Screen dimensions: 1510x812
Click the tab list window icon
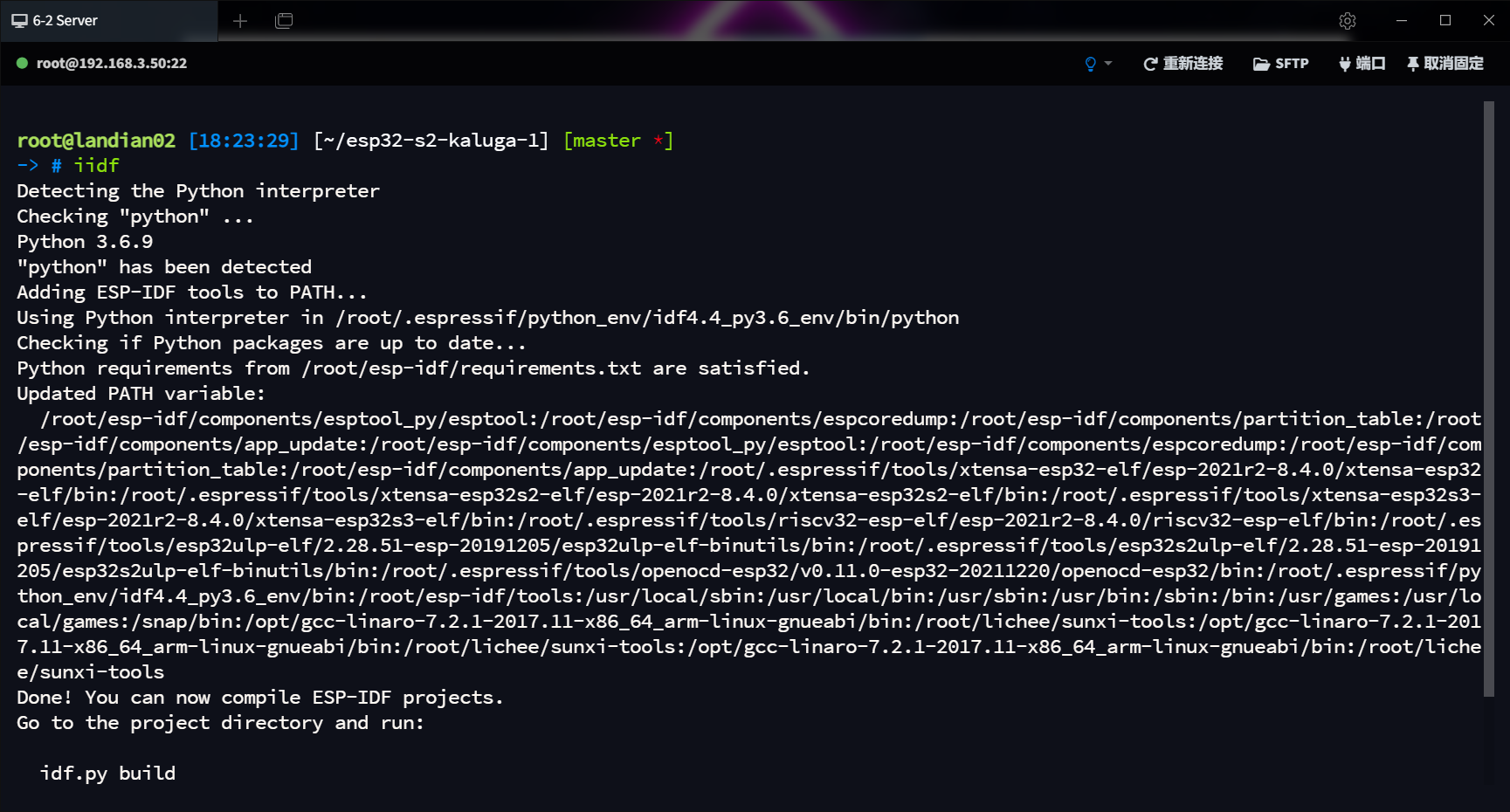coord(284,21)
